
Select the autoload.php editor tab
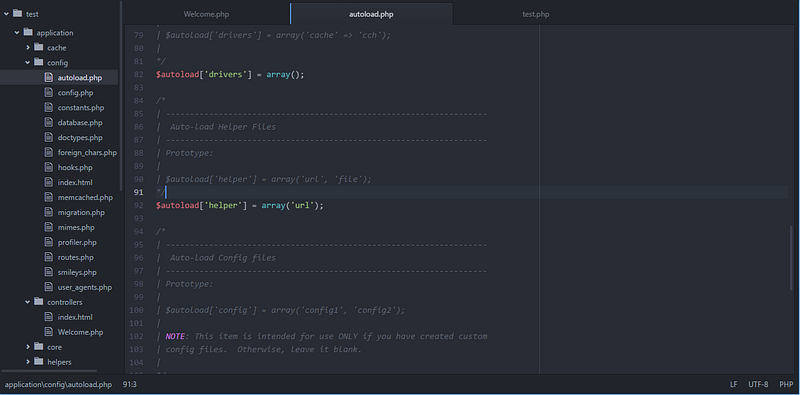(x=371, y=14)
